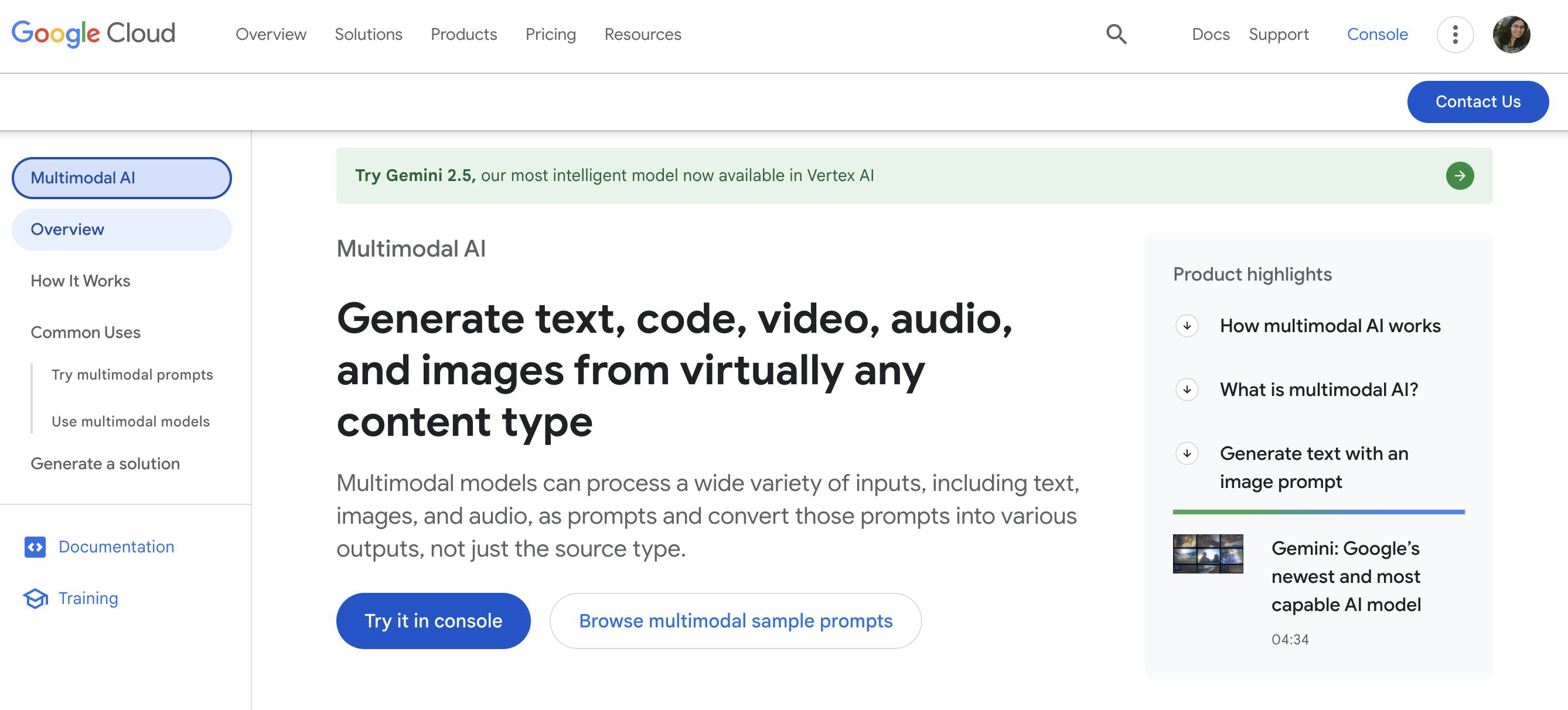Expand the What is multimodal AI section
Viewport: 1568px width, 710px height.
tap(1187, 390)
